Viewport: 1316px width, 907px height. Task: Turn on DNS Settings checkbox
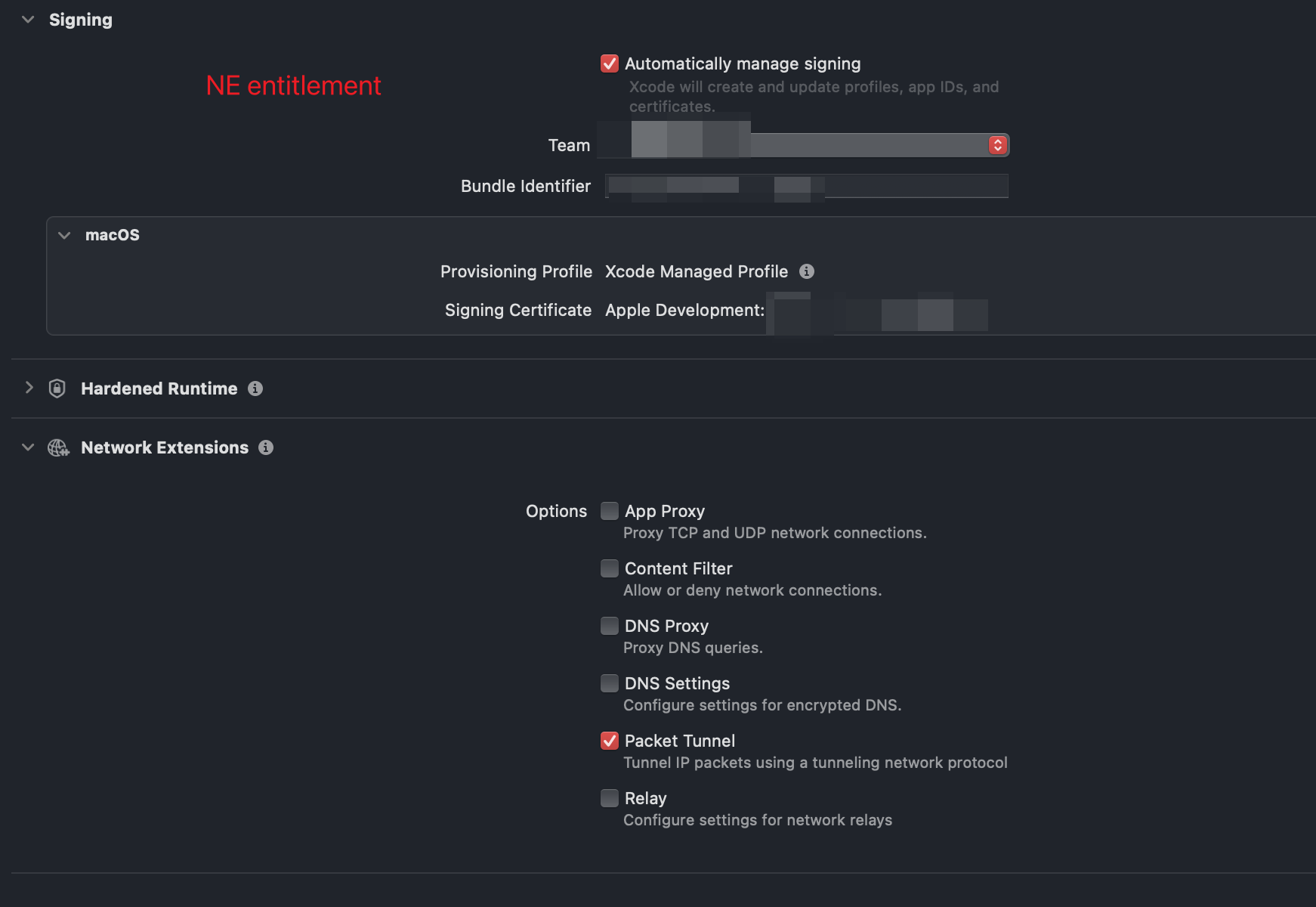[x=610, y=683]
